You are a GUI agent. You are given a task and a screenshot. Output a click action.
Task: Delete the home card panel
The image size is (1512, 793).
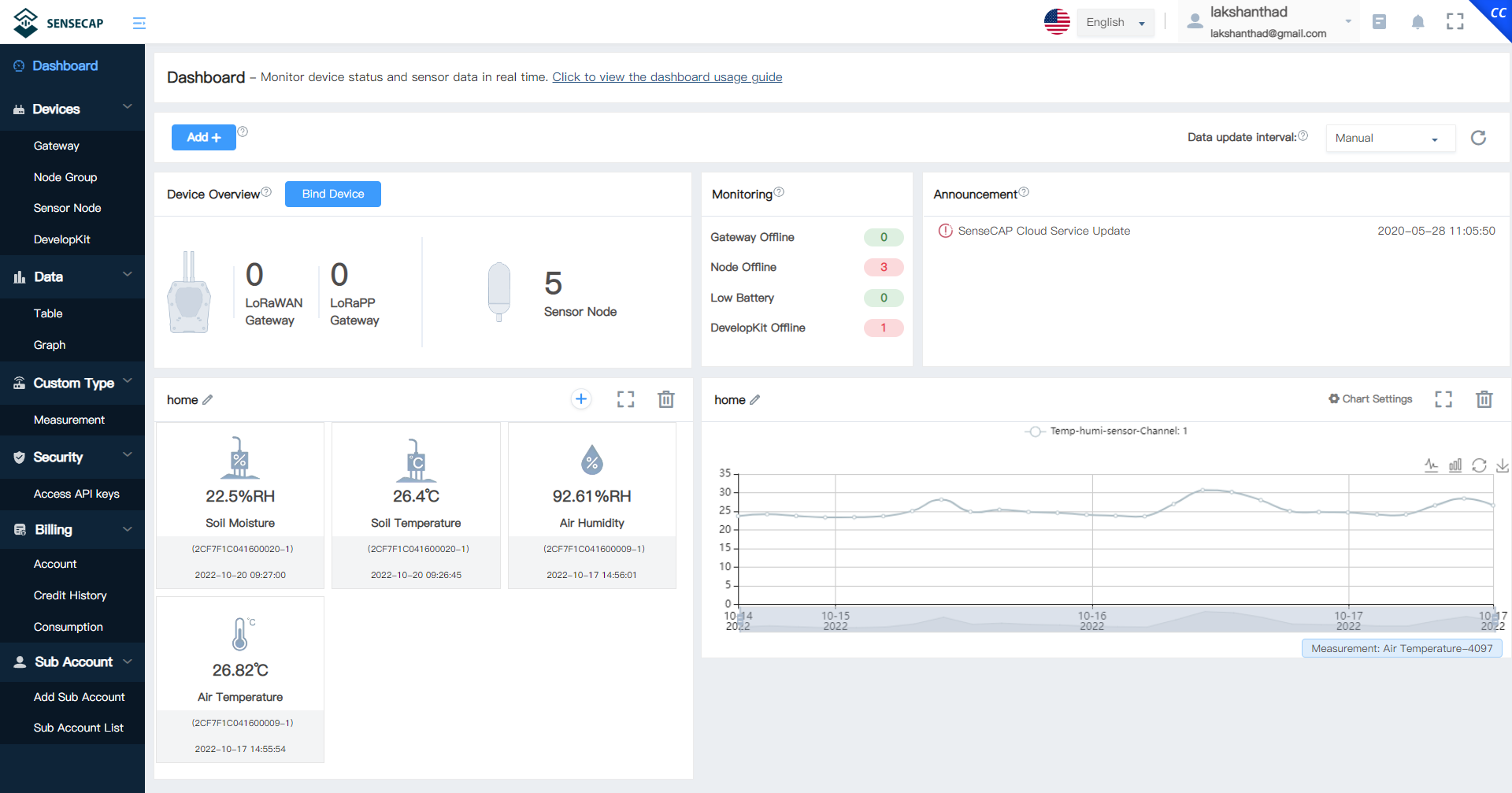666,399
